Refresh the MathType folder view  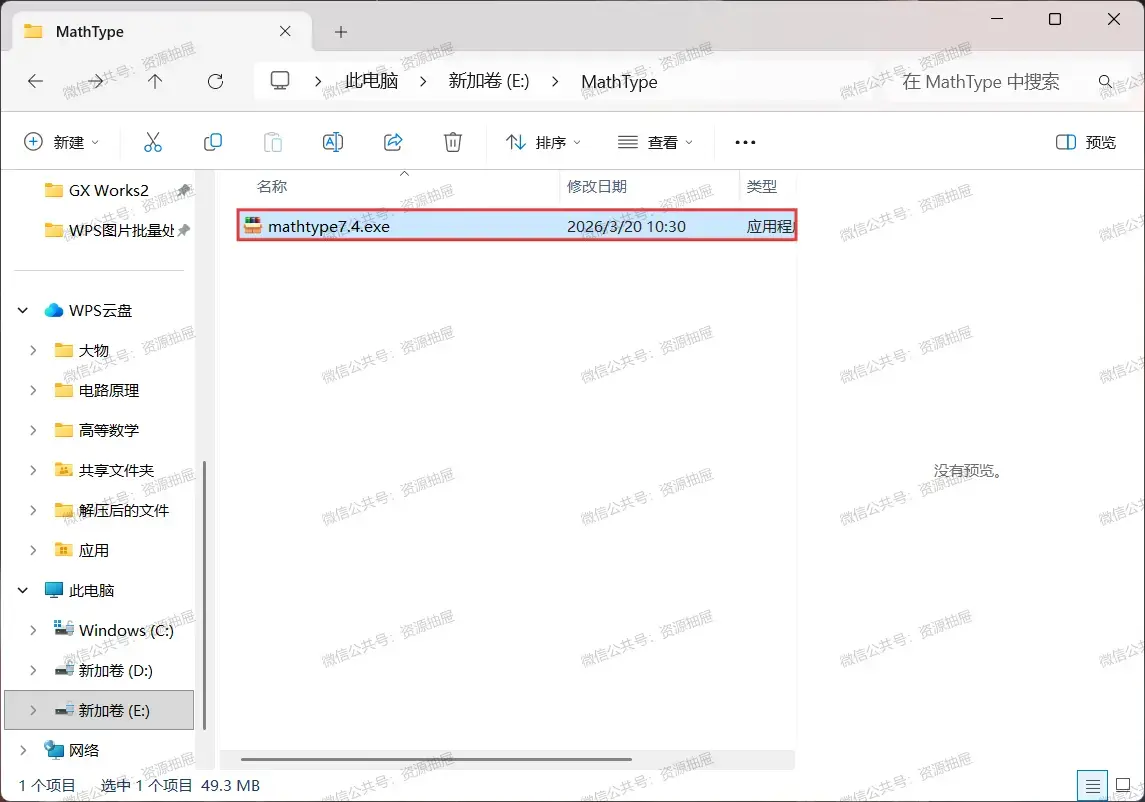pyautogui.click(x=215, y=81)
